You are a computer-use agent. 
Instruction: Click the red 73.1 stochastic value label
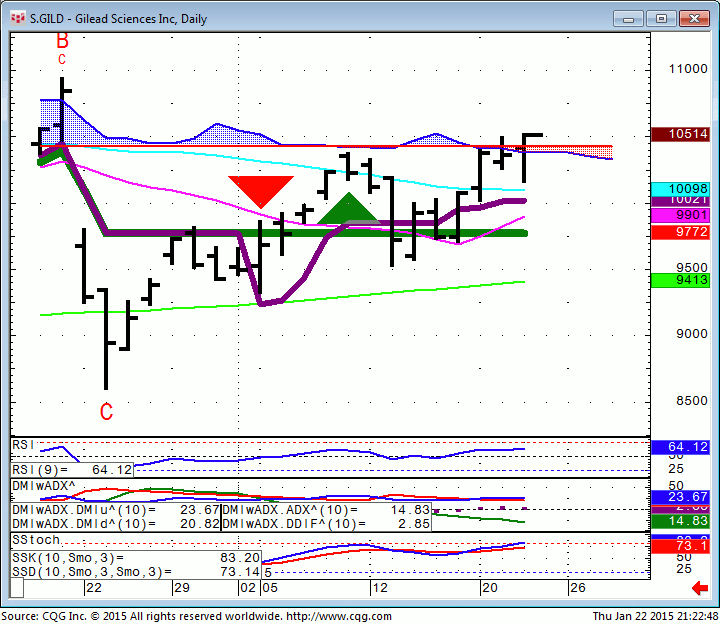(681, 546)
